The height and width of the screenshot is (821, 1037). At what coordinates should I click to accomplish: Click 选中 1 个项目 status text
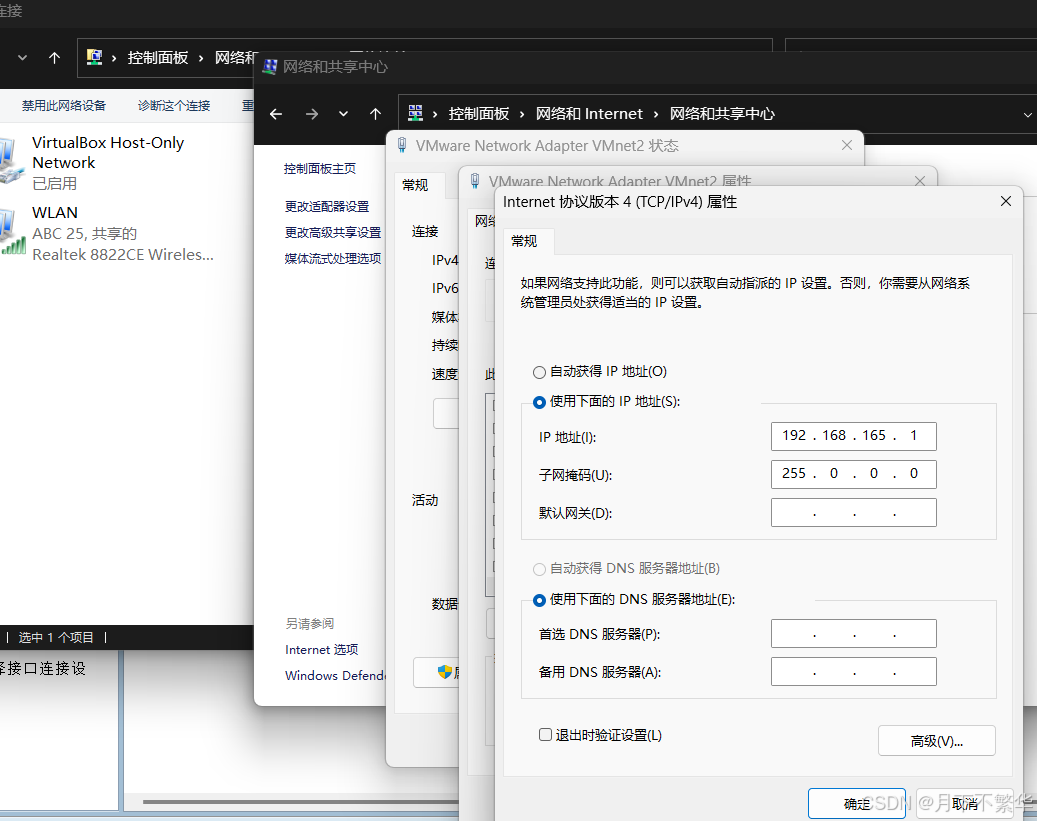click(x=56, y=637)
